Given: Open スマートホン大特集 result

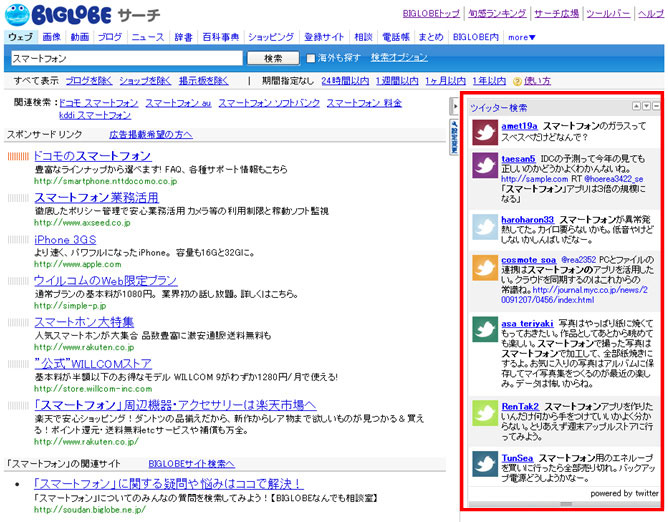Looking at the screenshot, I should click(84, 322).
